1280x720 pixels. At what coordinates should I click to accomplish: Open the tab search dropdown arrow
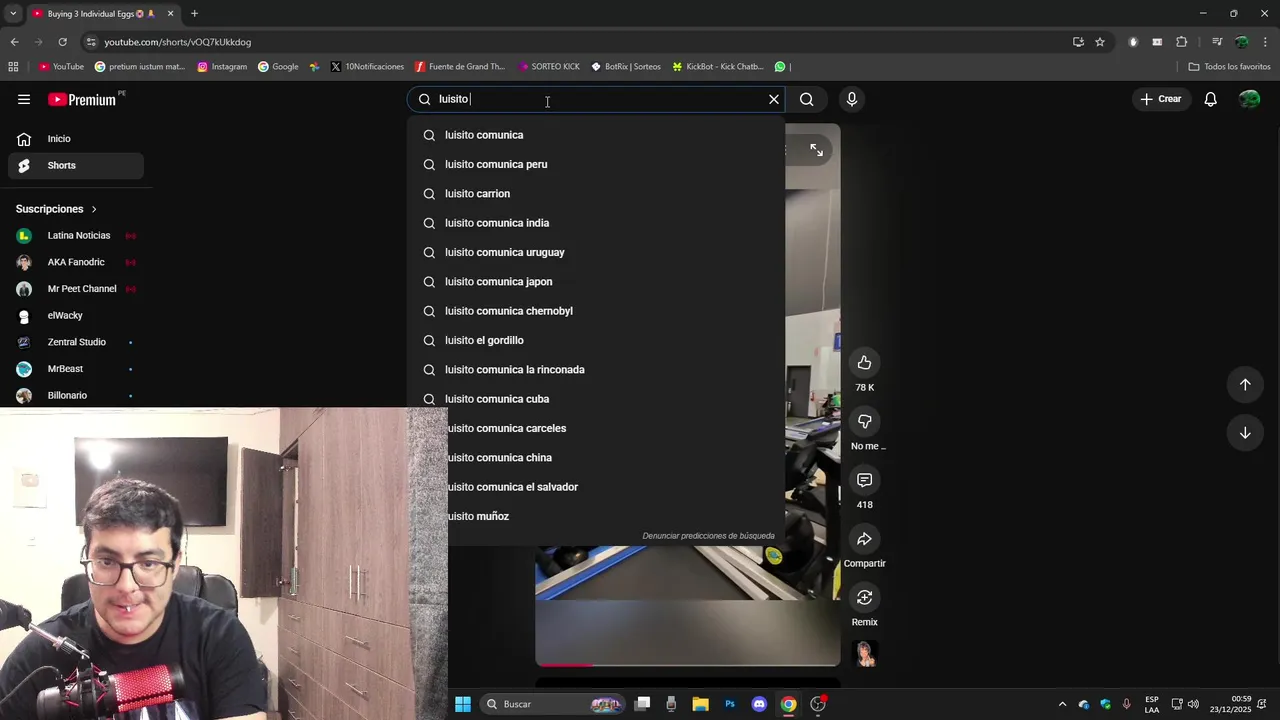coord(13,14)
